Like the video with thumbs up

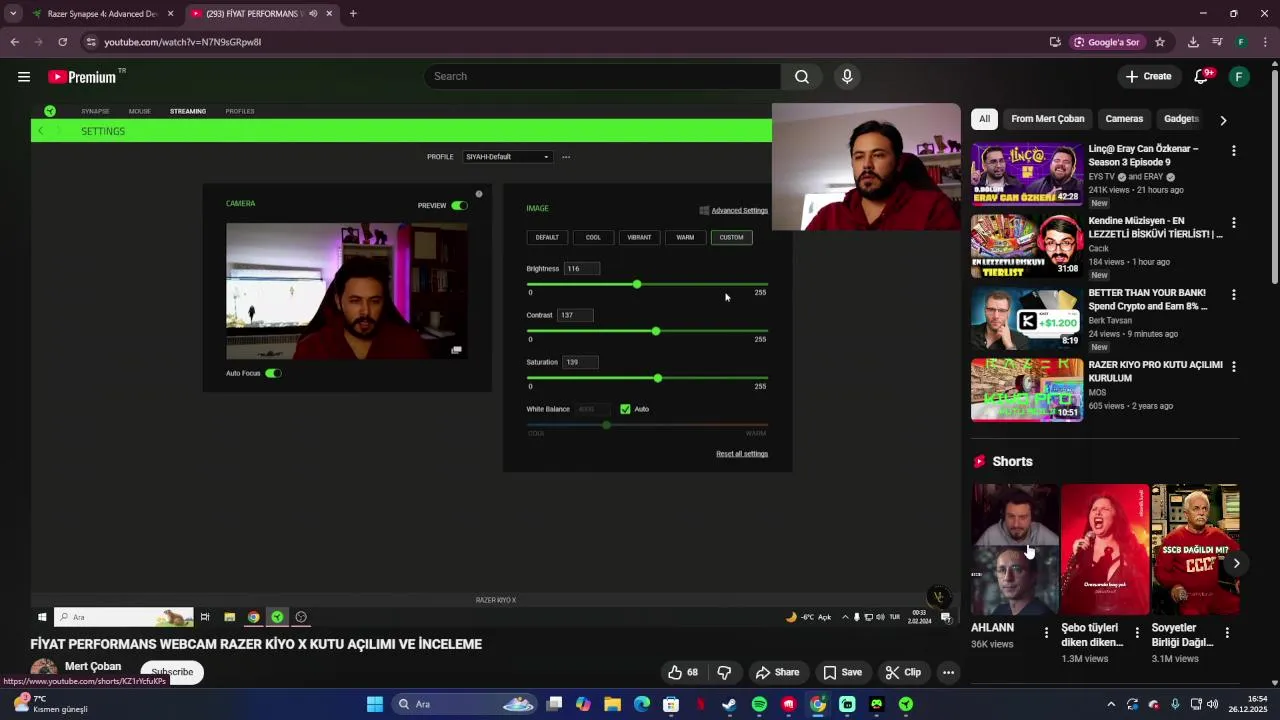tap(684, 673)
